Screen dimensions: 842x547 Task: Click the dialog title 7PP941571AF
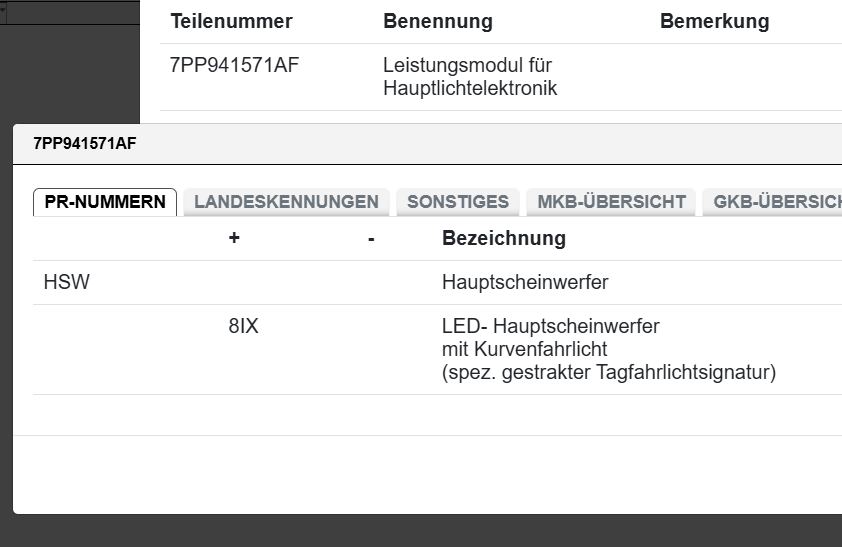tap(84, 144)
